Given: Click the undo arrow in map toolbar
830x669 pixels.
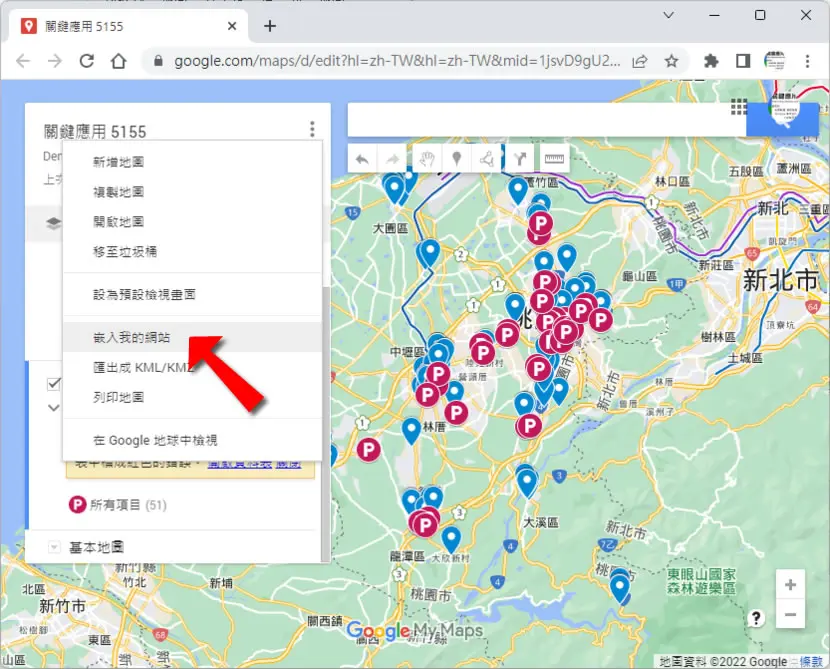Looking at the screenshot, I should [x=363, y=159].
